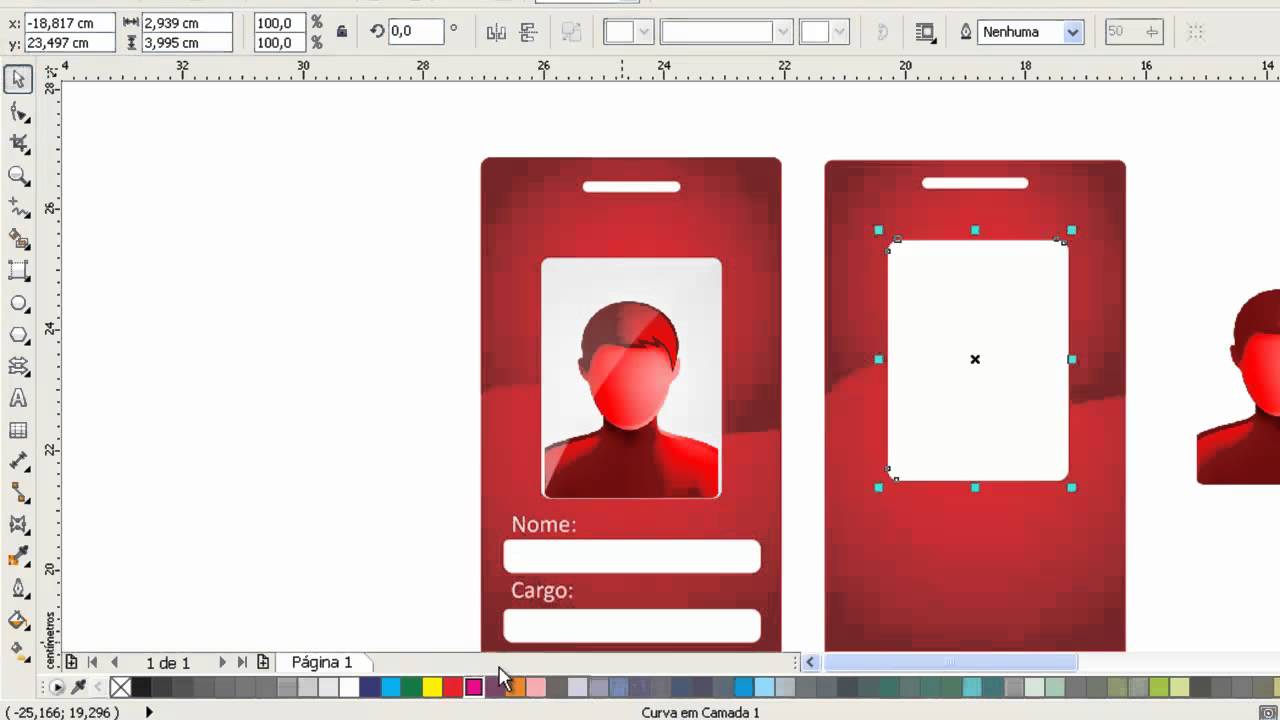Select the Dimension tool
This screenshot has height=720, width=1280.
coord(18,461)
